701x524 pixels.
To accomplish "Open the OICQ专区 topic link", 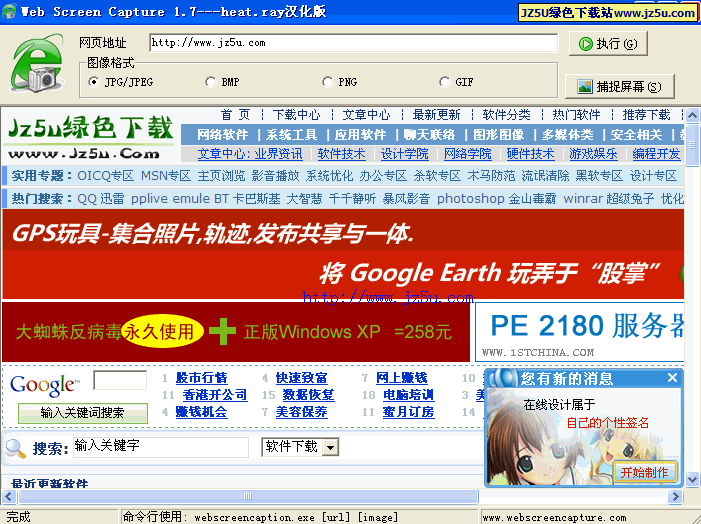I will pos(106,176).
